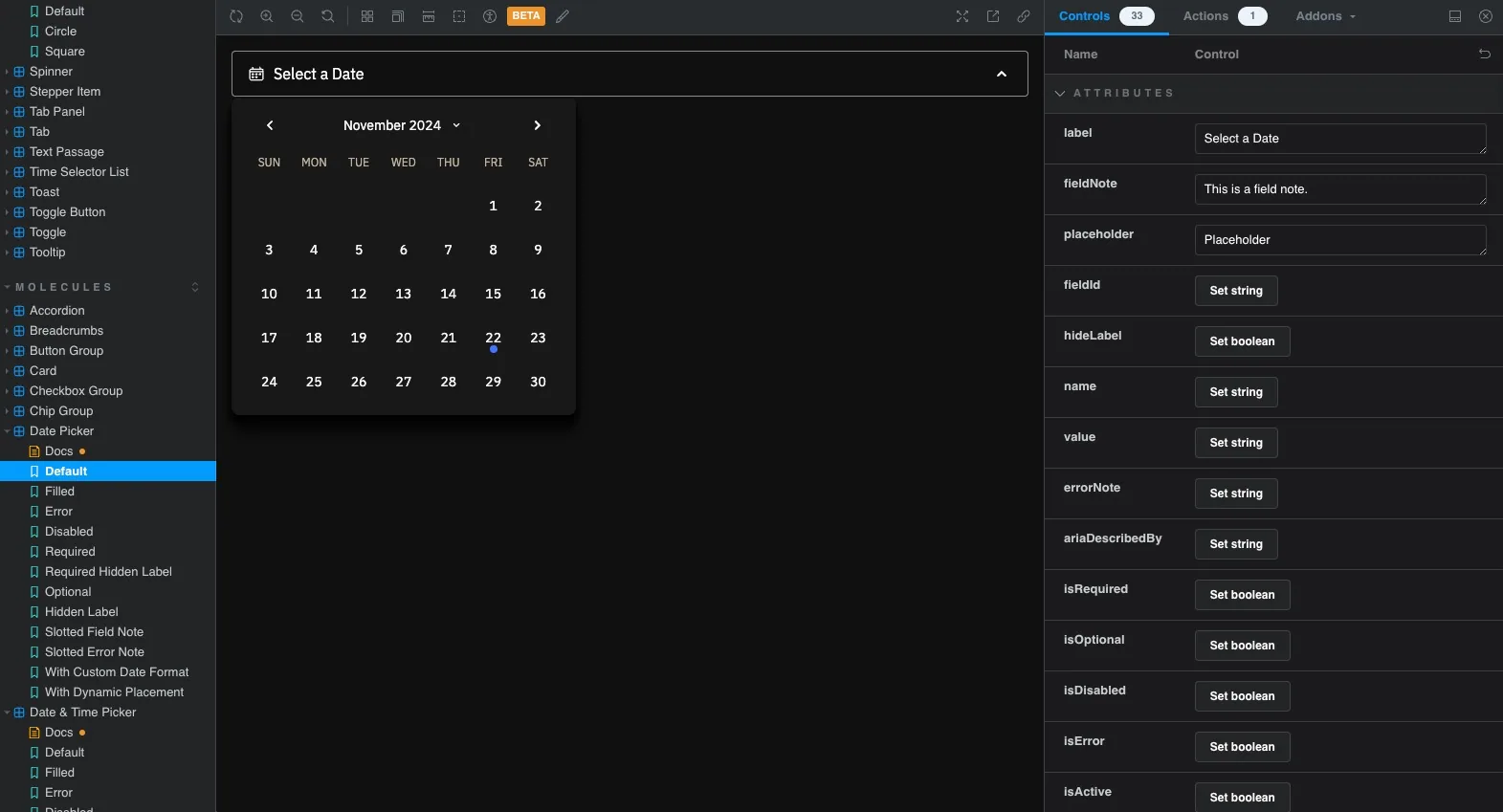Expand the Checkbox Group component

[x=76, y=391]
